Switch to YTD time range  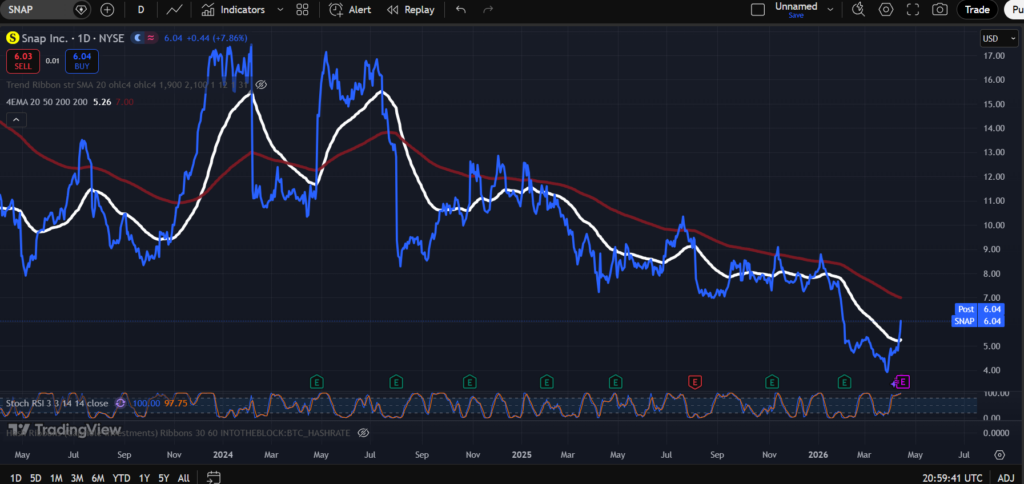pos(122,477)
